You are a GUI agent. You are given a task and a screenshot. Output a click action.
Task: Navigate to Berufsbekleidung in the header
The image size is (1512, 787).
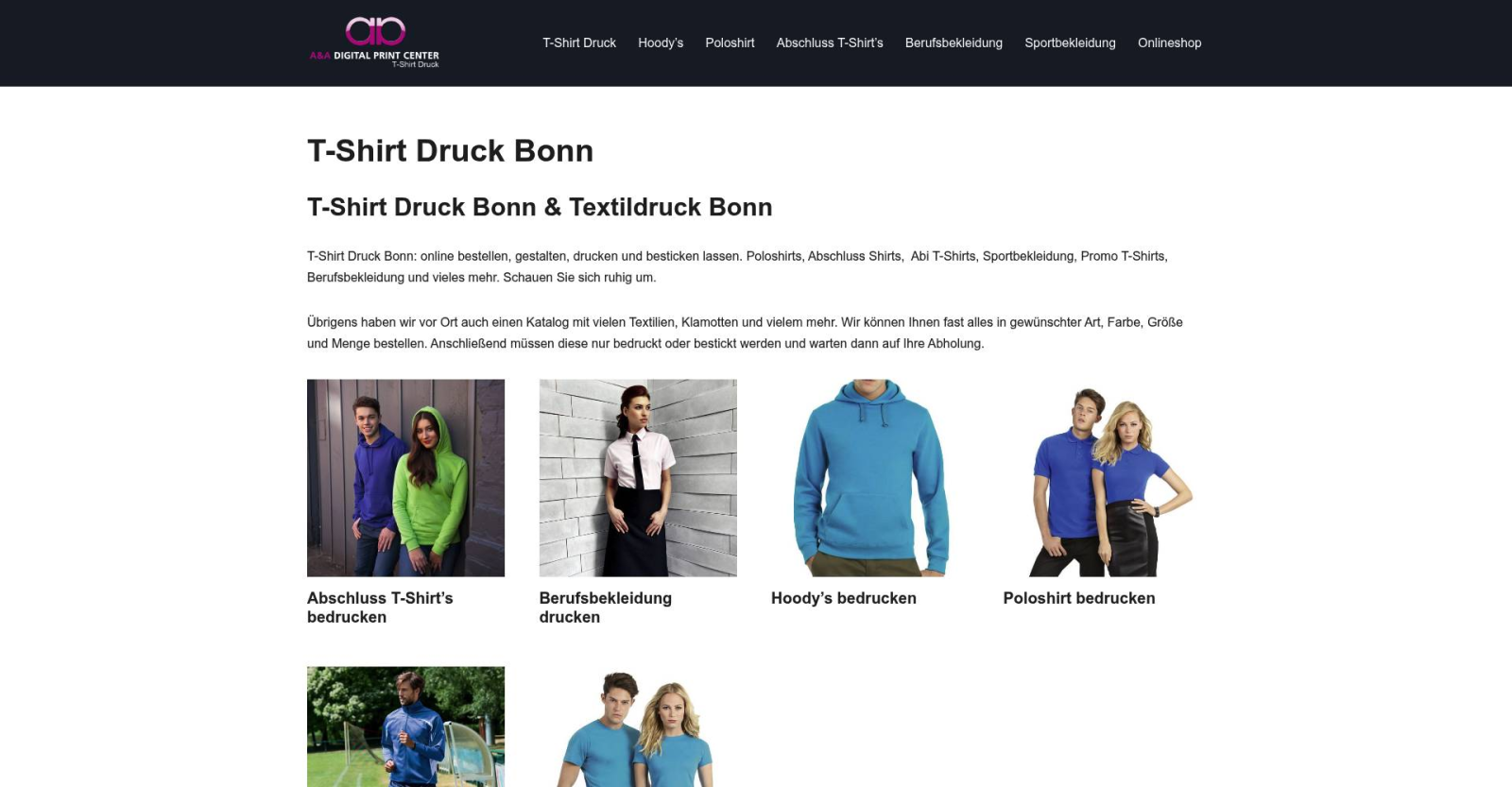tap(953, 43)
